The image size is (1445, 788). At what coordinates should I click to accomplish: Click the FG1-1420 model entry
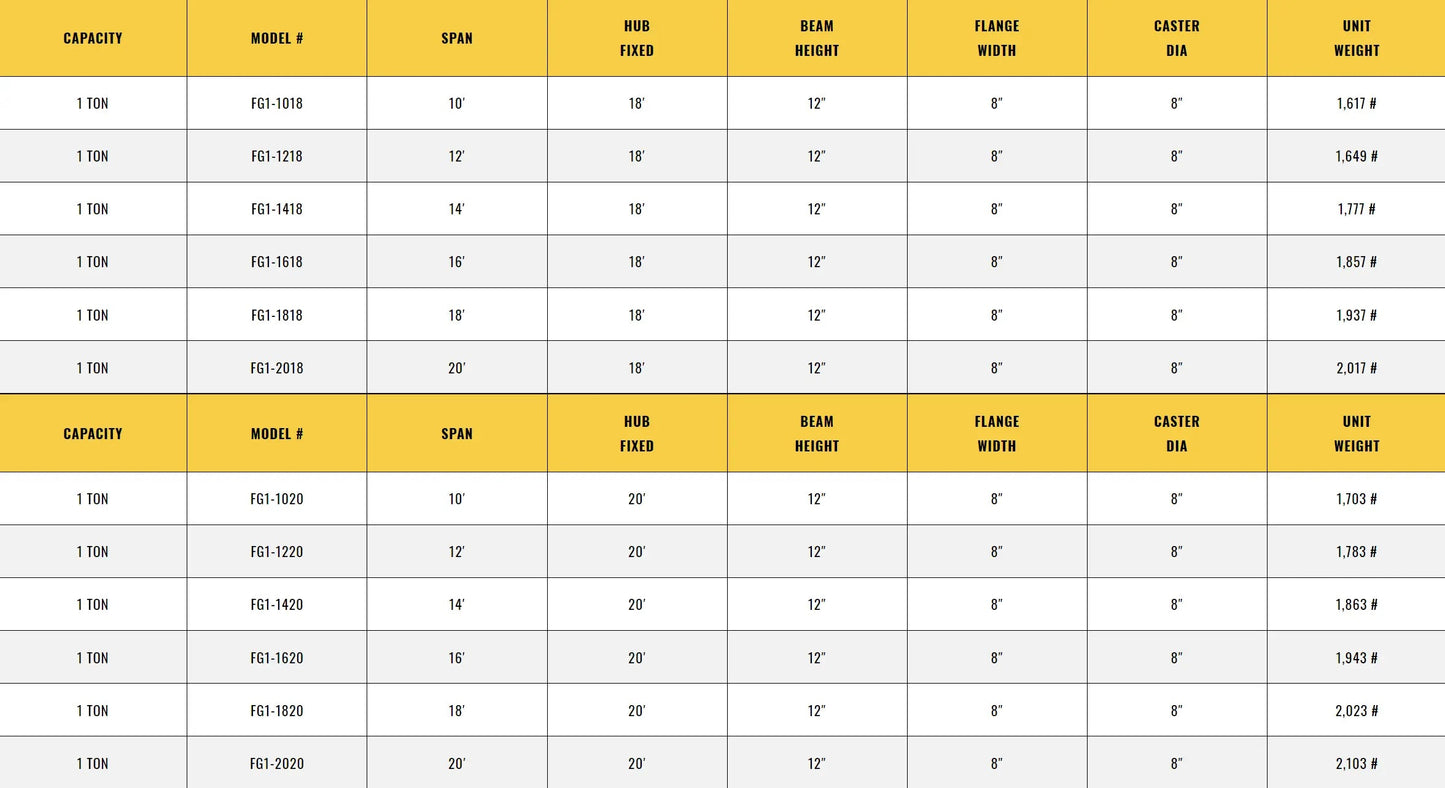[277, 605]
